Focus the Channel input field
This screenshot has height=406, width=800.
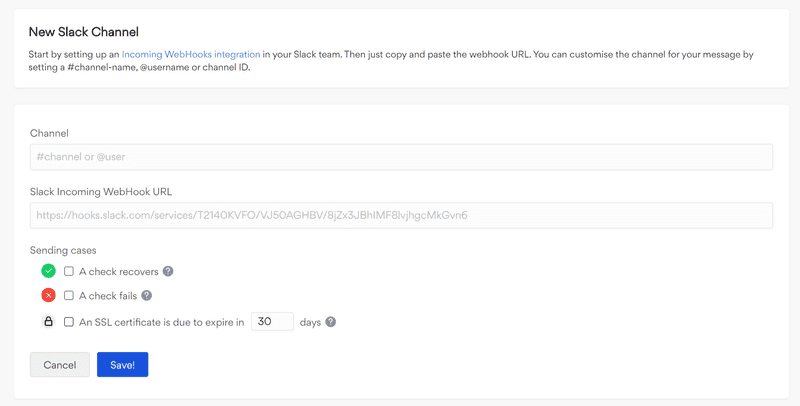click(402, 157)
